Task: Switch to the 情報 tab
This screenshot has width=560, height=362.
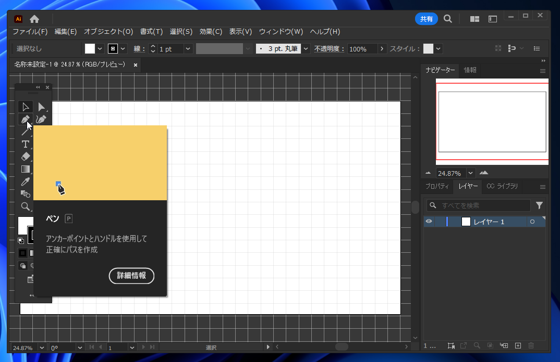Action: (470, 70)
